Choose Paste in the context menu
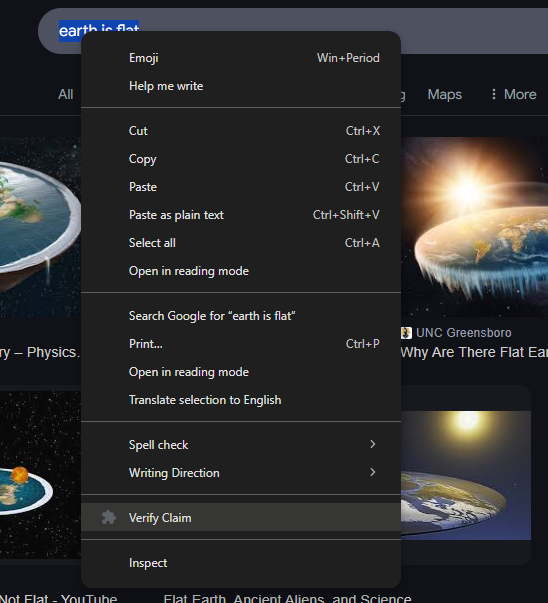This screenshot has height=603, width=548. coord(241,187)
